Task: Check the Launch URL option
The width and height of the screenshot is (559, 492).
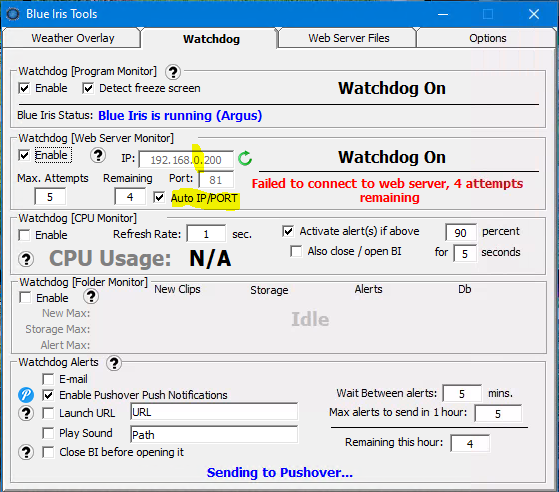Action: point(48,413)
